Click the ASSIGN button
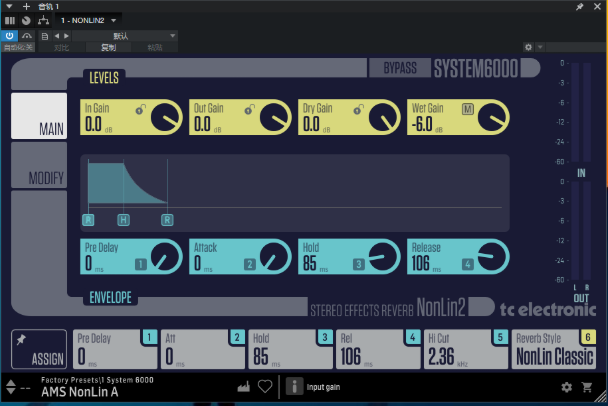This screenshot has width=608, height=406. [39, 350]
